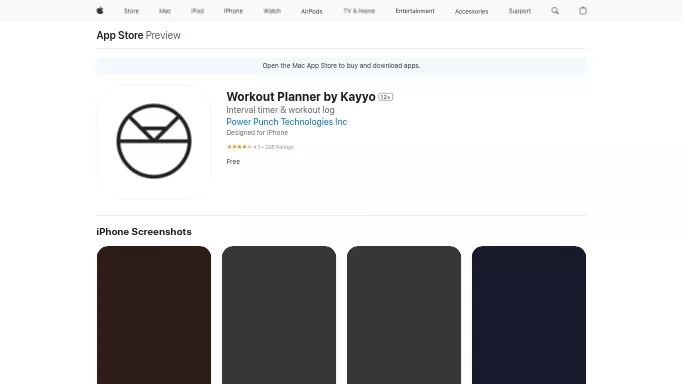Click the App Store heading link
The image size is (683, 384).
[120, 35]
